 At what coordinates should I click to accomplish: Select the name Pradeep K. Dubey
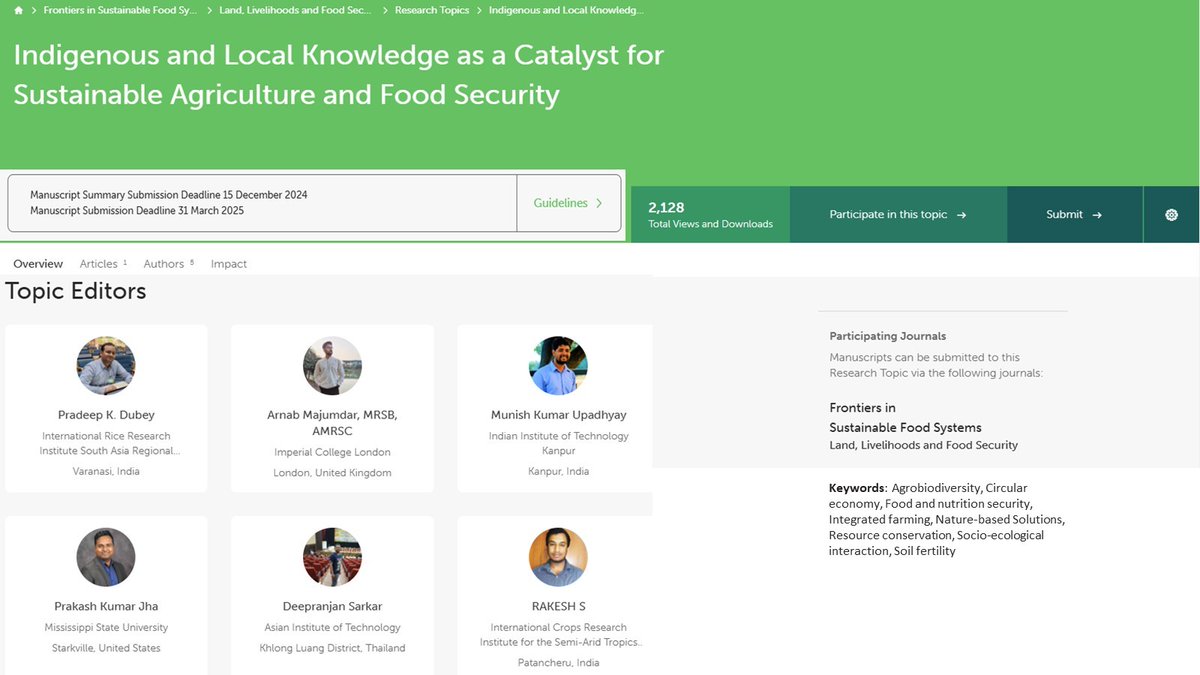pos(106,415)
